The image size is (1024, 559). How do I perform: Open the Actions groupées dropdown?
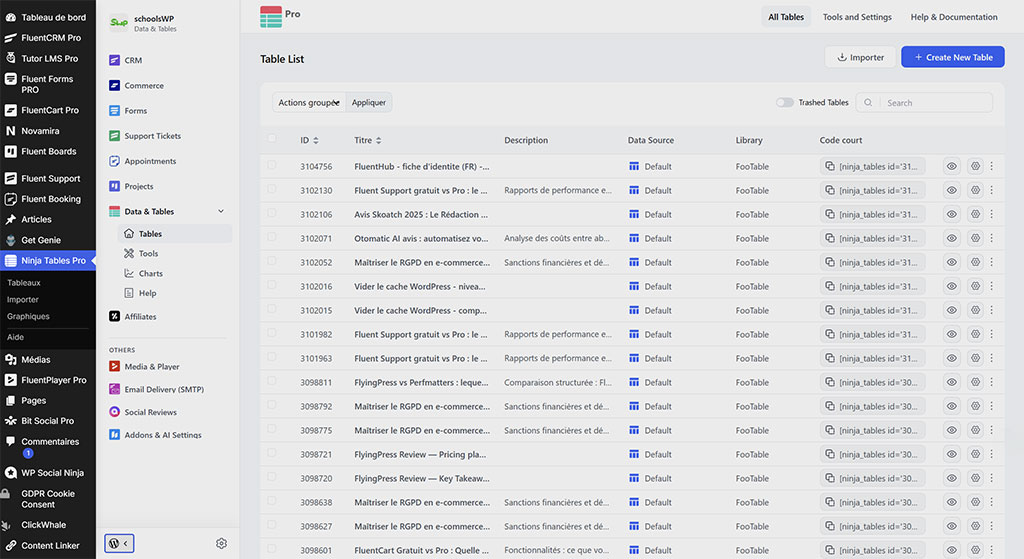pos(309,103)
